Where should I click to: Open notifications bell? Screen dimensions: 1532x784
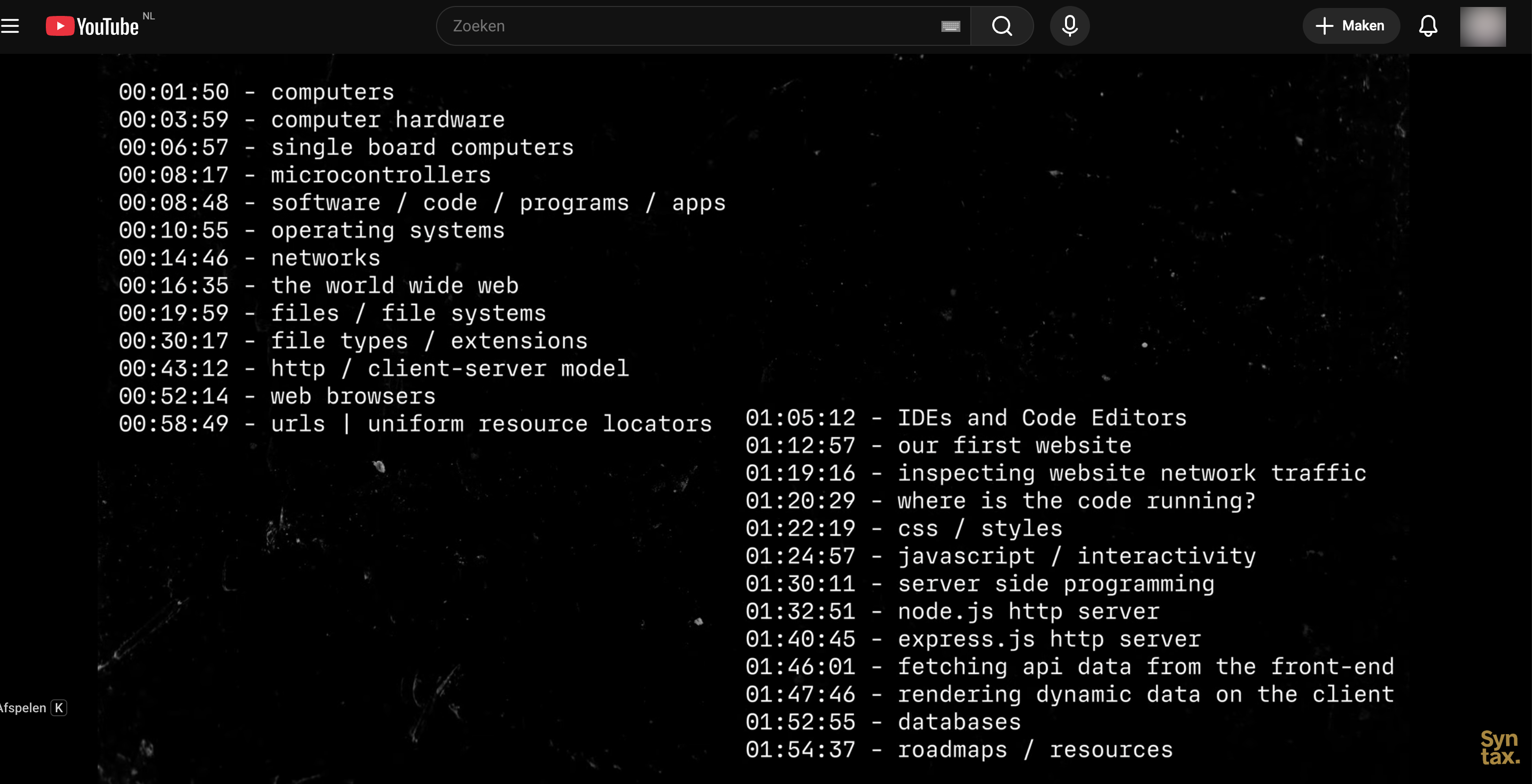(x=1428, y=26)
